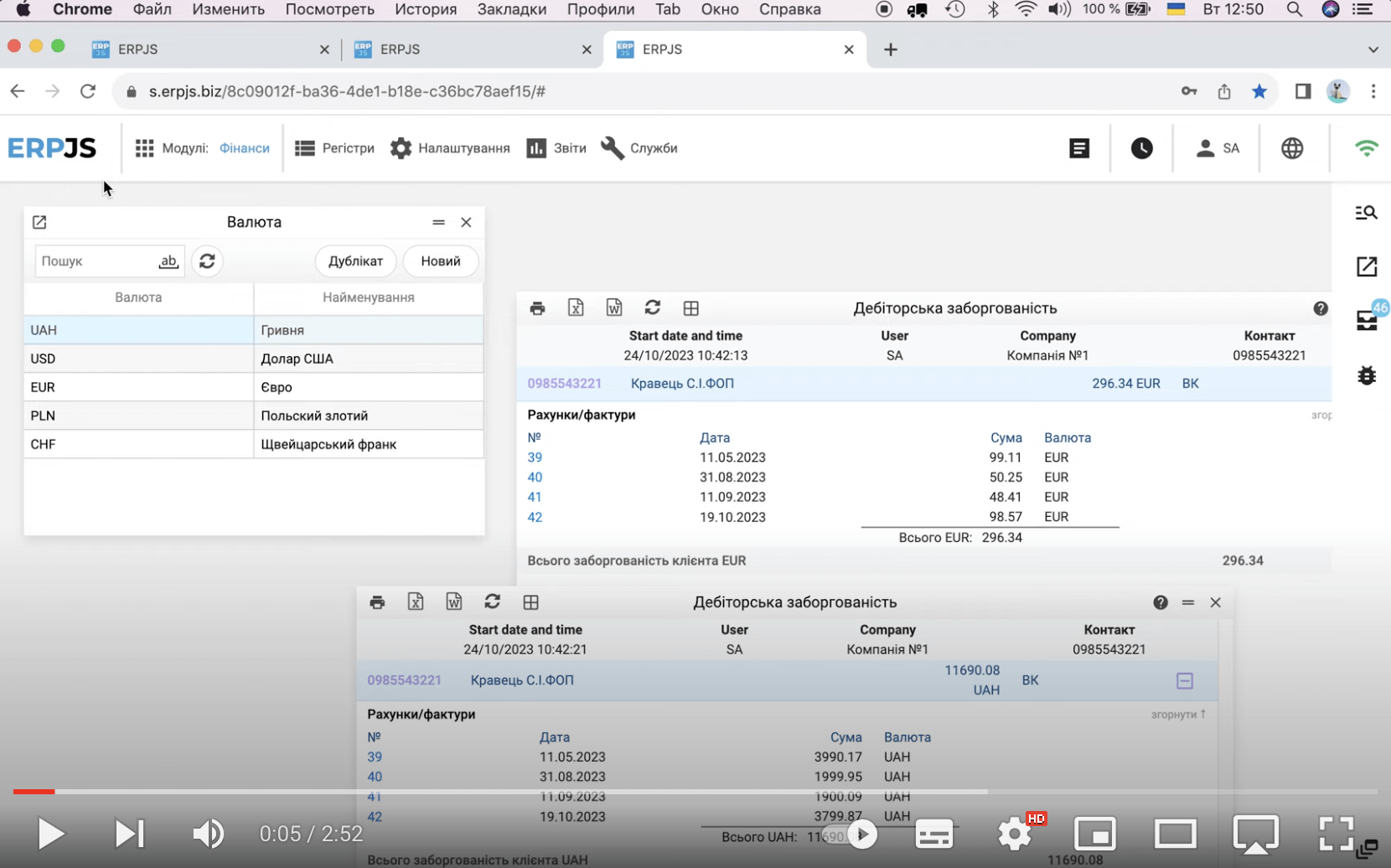Refresh the lower Дебіторська заборгованість report
Screen dimensions: 1391x868
(493, 602)
